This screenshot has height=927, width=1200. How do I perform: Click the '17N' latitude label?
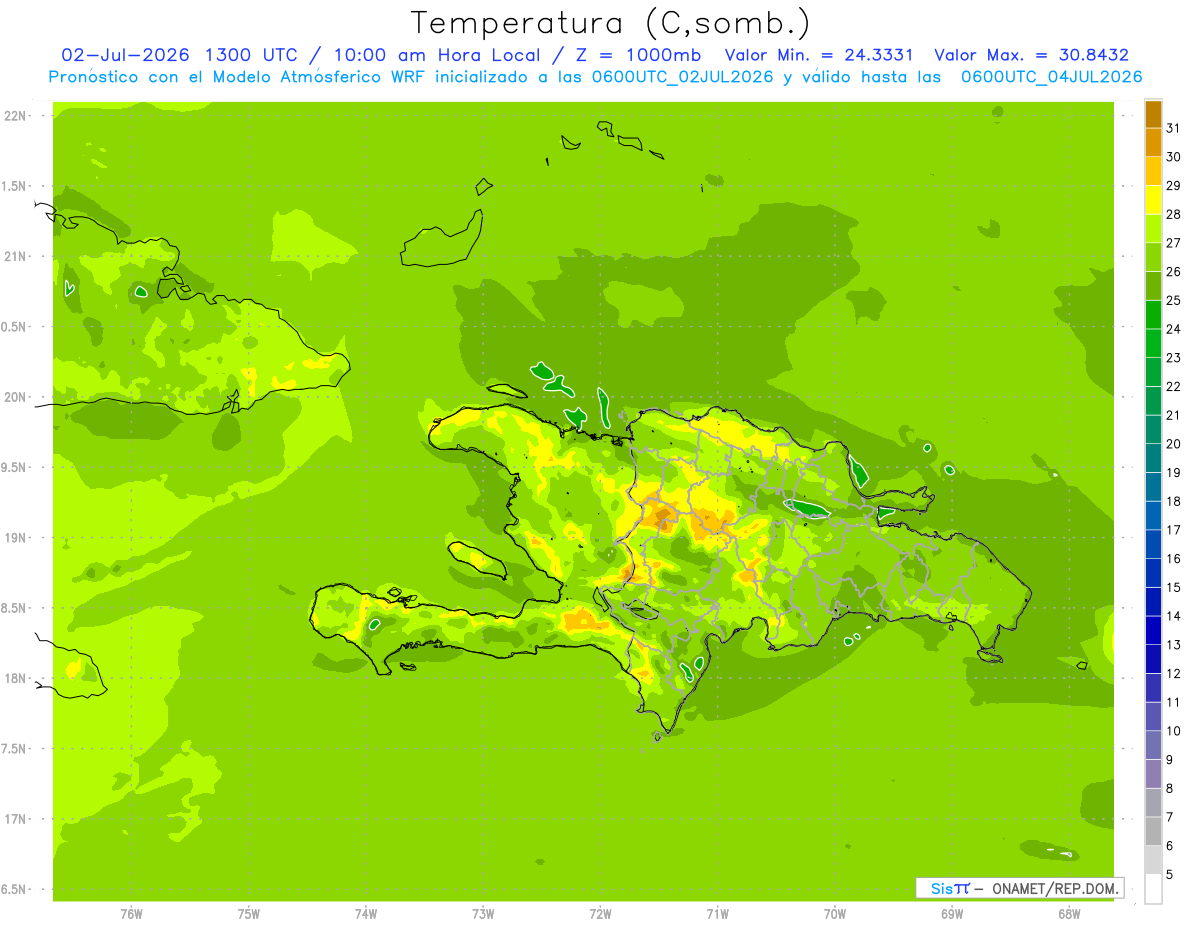tap(15, 819)
